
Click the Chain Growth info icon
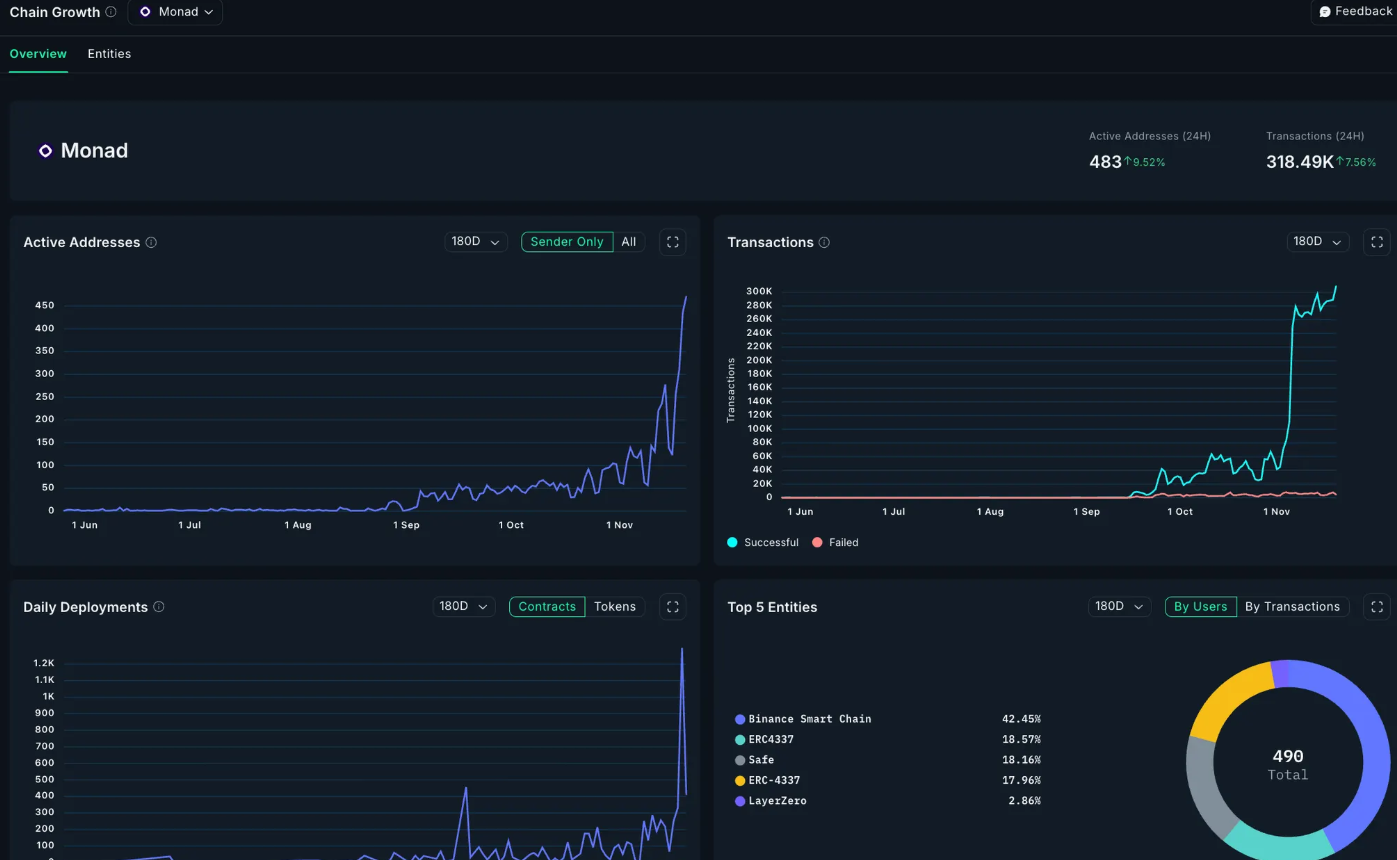coord(110,12)
